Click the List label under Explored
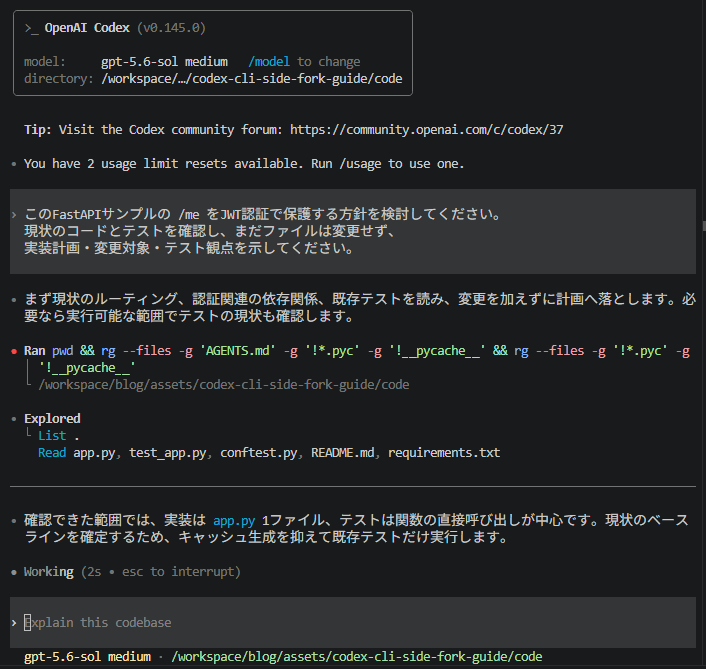Viewport: 706px width, 669px height. pos(52,436)
